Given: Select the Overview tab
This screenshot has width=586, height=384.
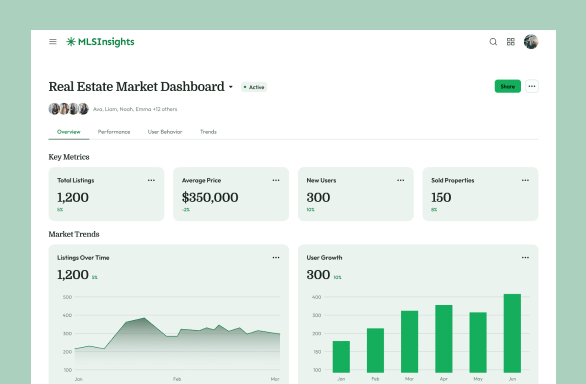Looking at the screenshot, I should click(69, 132).
